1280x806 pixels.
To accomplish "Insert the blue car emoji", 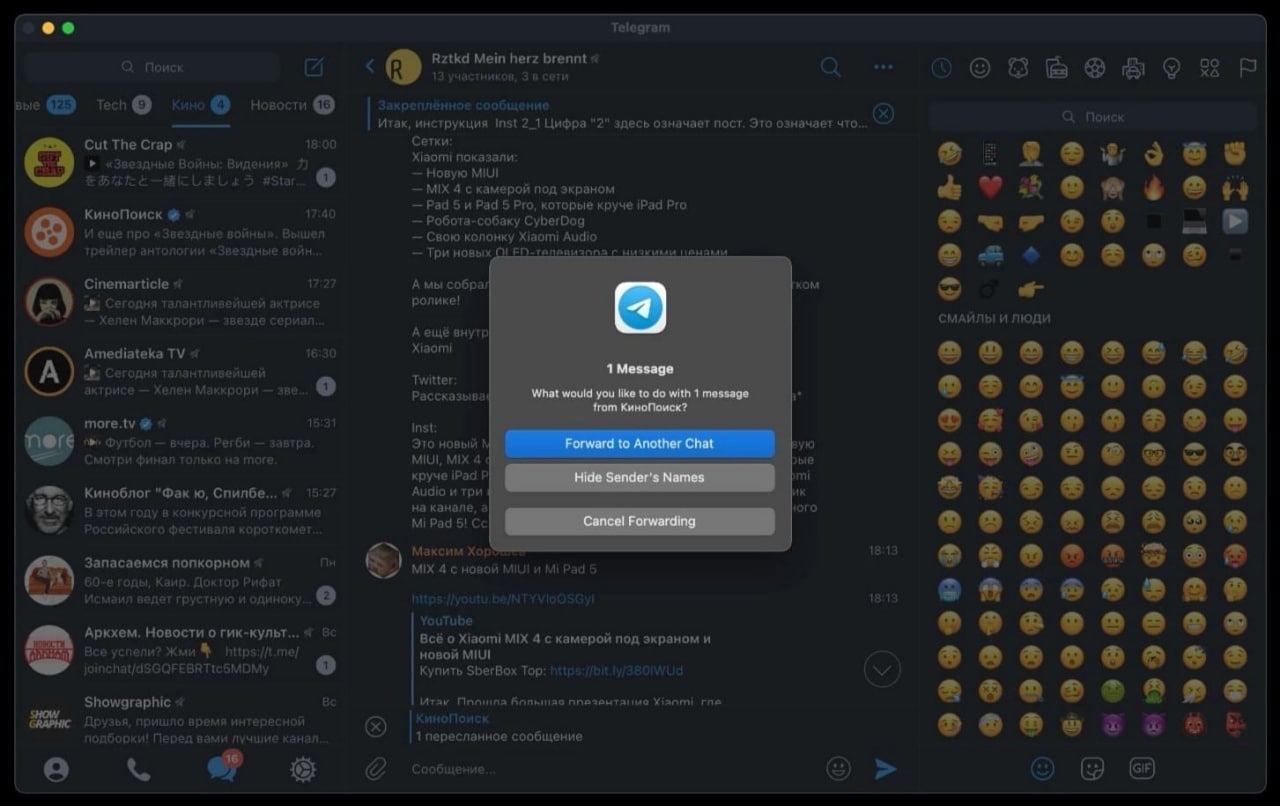I will pyautogui.click(x=990, y=255).
